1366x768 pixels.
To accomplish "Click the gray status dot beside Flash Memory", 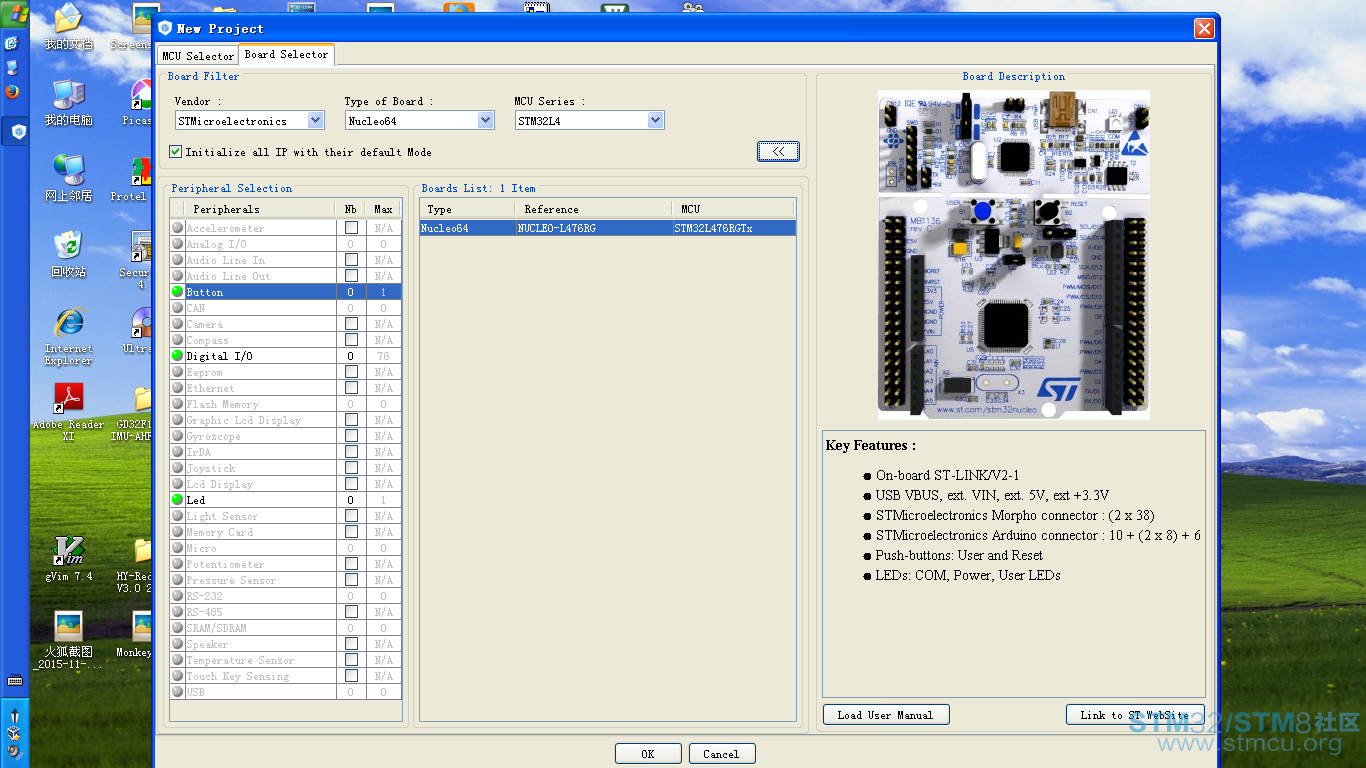I will point(177,404).
